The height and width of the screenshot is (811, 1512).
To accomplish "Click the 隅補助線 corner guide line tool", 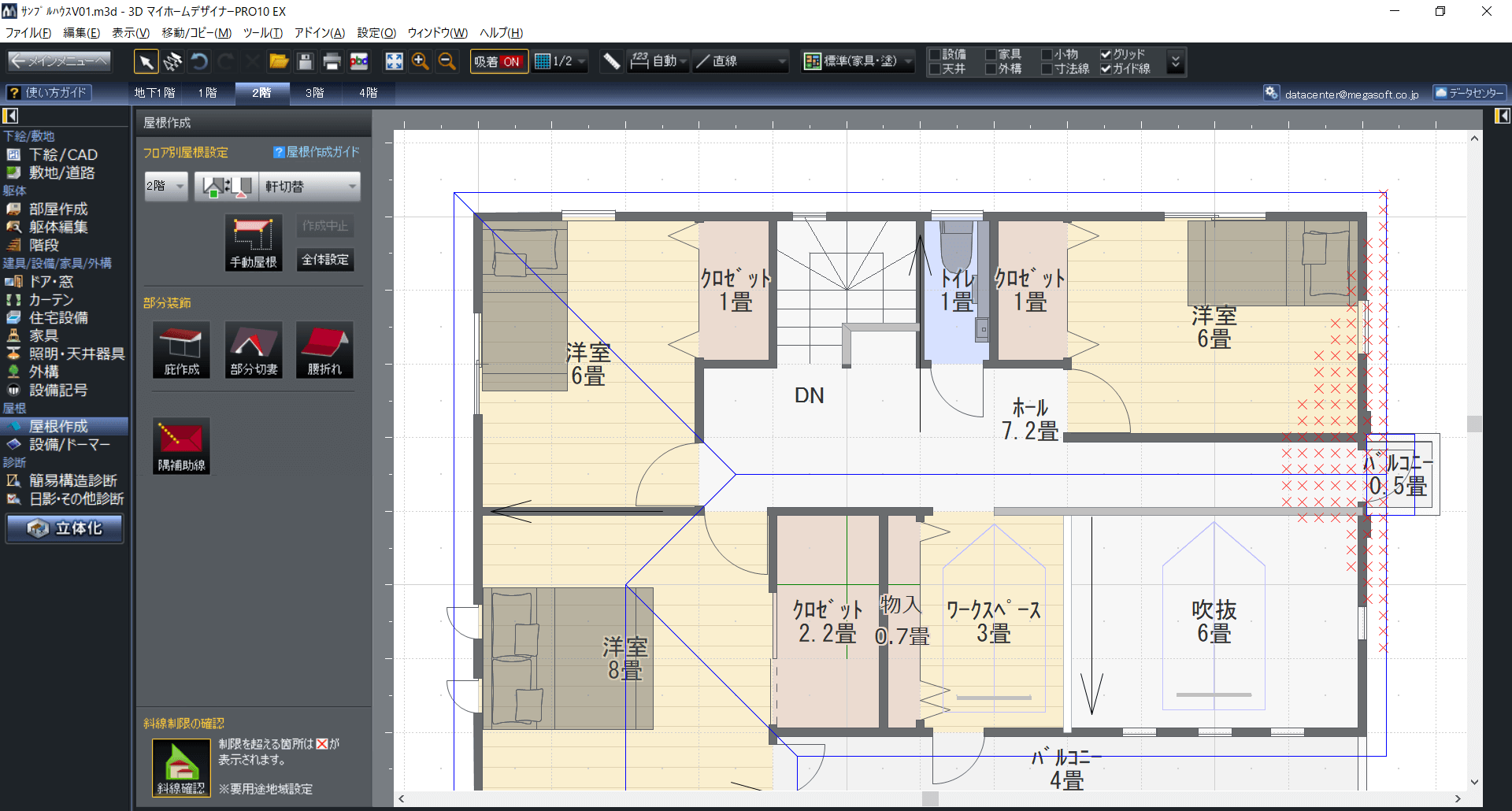I will click(x=181, y=446).
